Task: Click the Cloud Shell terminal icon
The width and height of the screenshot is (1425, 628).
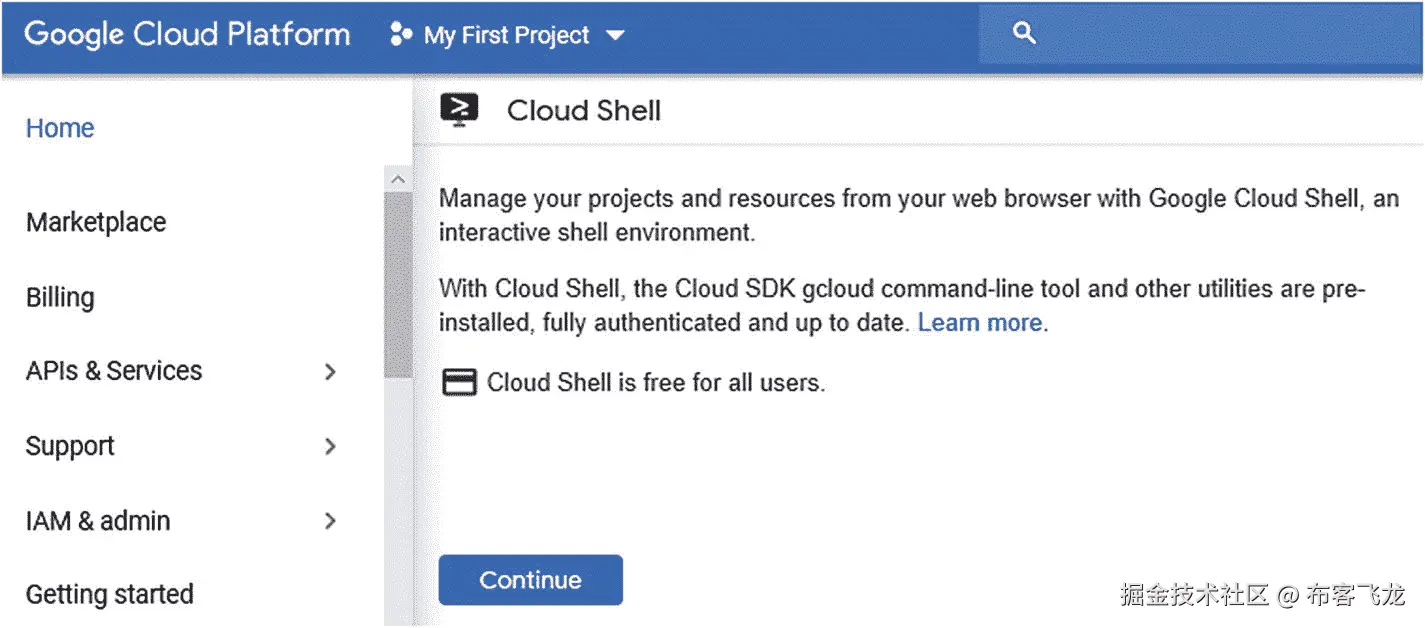Action: (459, 110)
